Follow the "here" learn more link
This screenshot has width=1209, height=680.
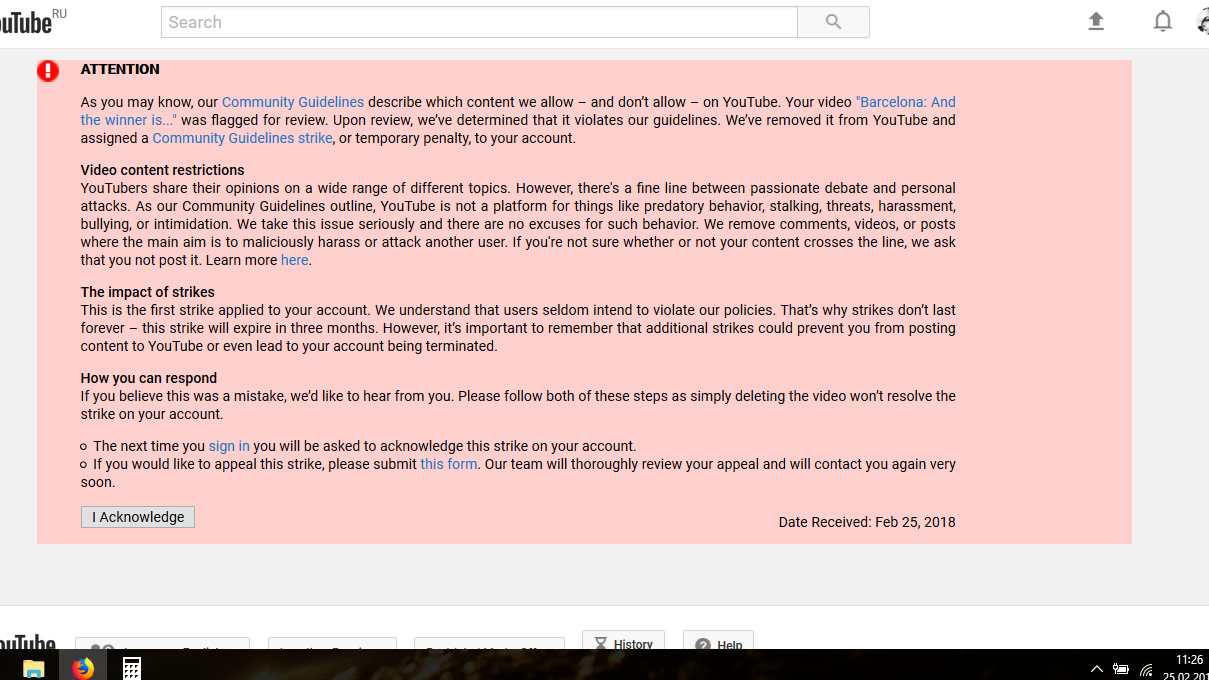294,260
